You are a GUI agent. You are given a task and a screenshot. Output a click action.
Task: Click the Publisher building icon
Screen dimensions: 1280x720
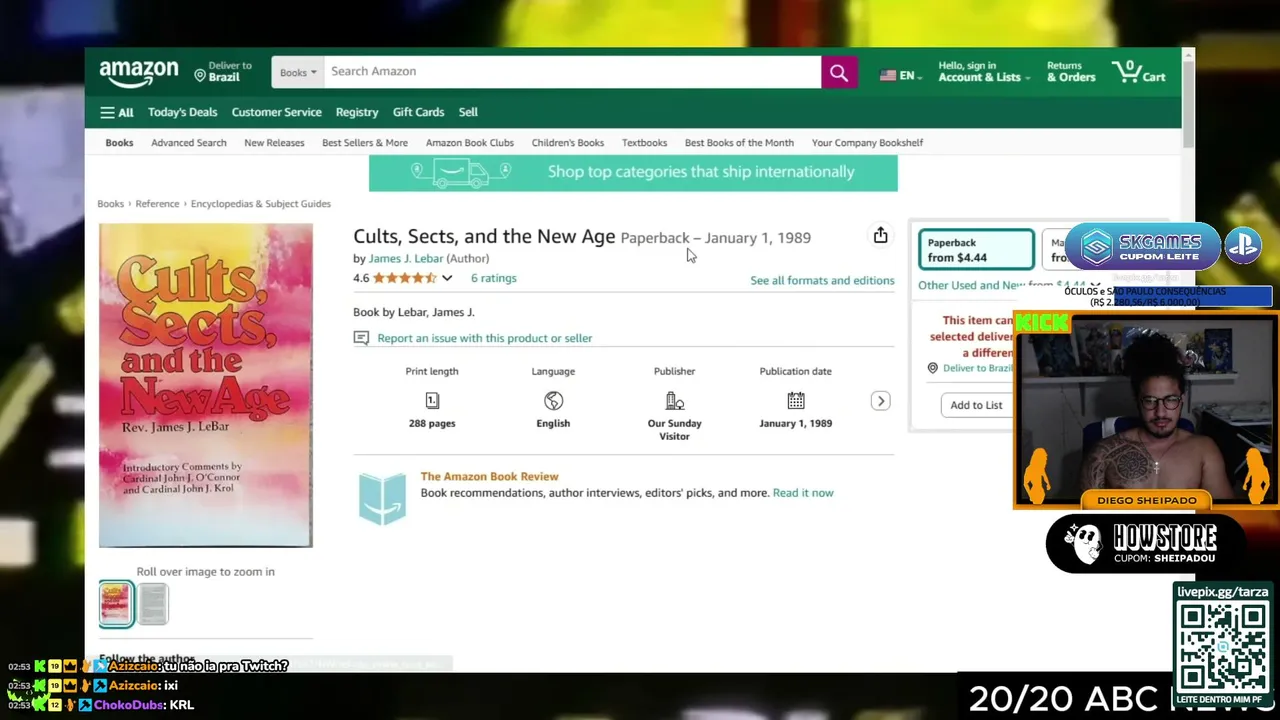(674, 401)
